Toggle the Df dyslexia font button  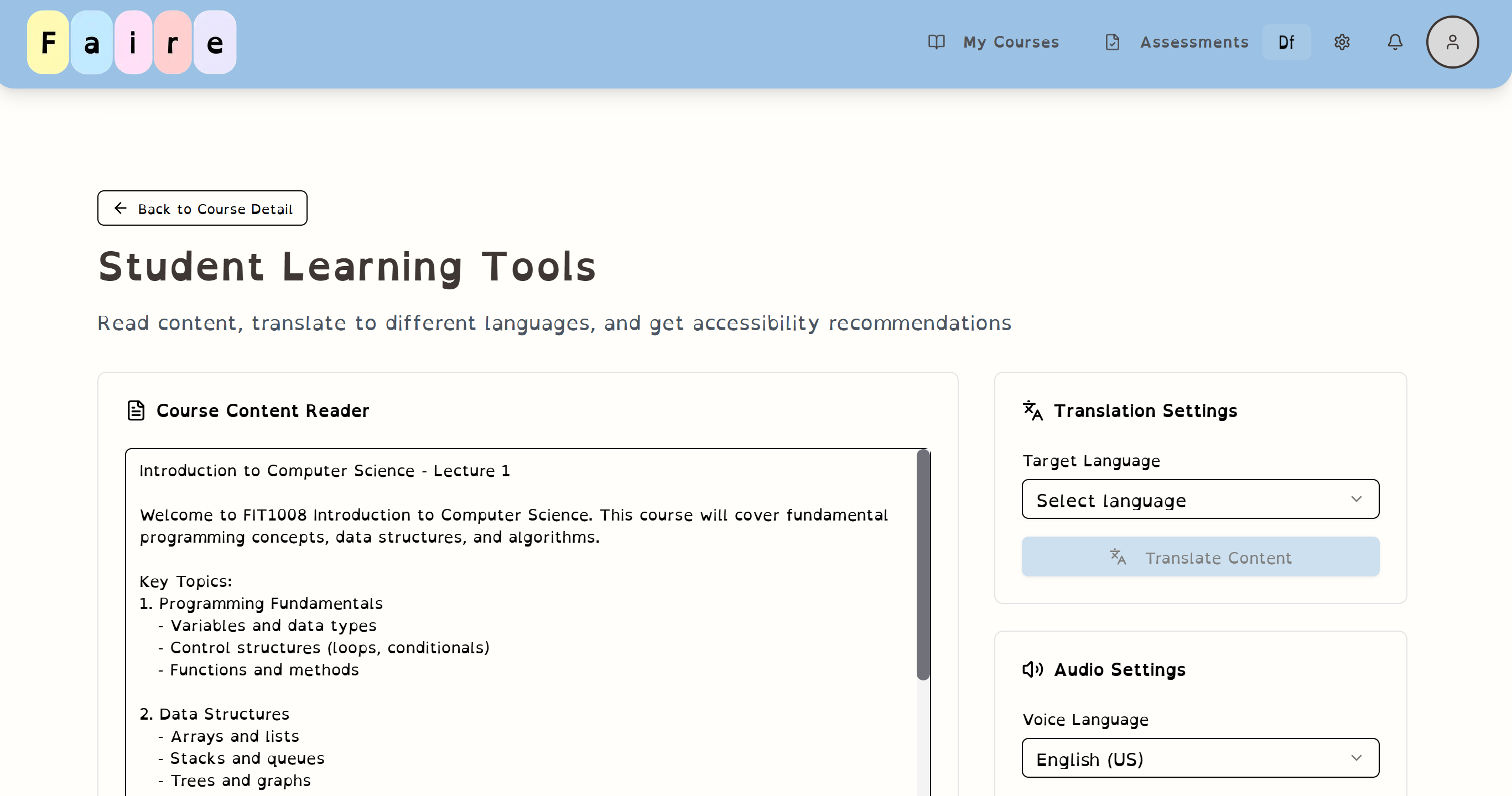(x=1286, y=42)
